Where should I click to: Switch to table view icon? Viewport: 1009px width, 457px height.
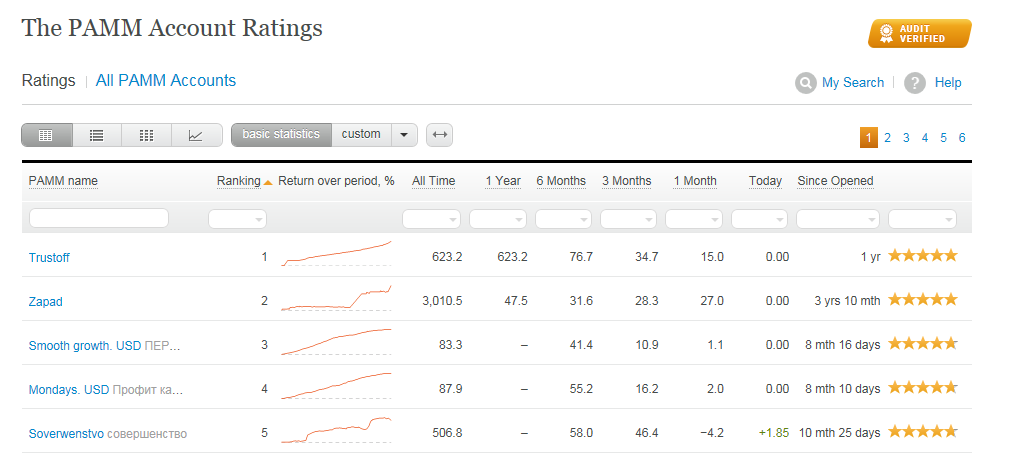click(x=46, y=135)
